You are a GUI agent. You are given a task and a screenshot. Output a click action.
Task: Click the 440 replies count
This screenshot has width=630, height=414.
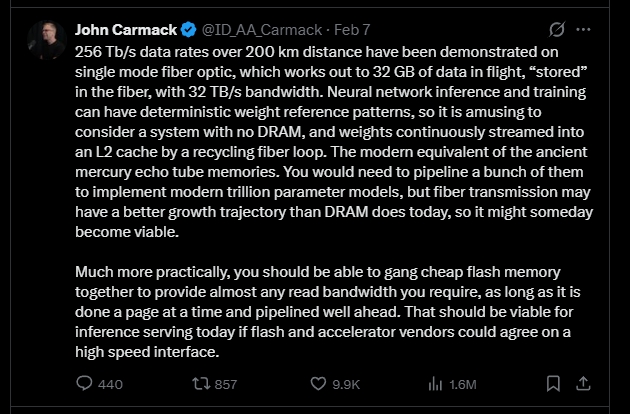[110, 383]
